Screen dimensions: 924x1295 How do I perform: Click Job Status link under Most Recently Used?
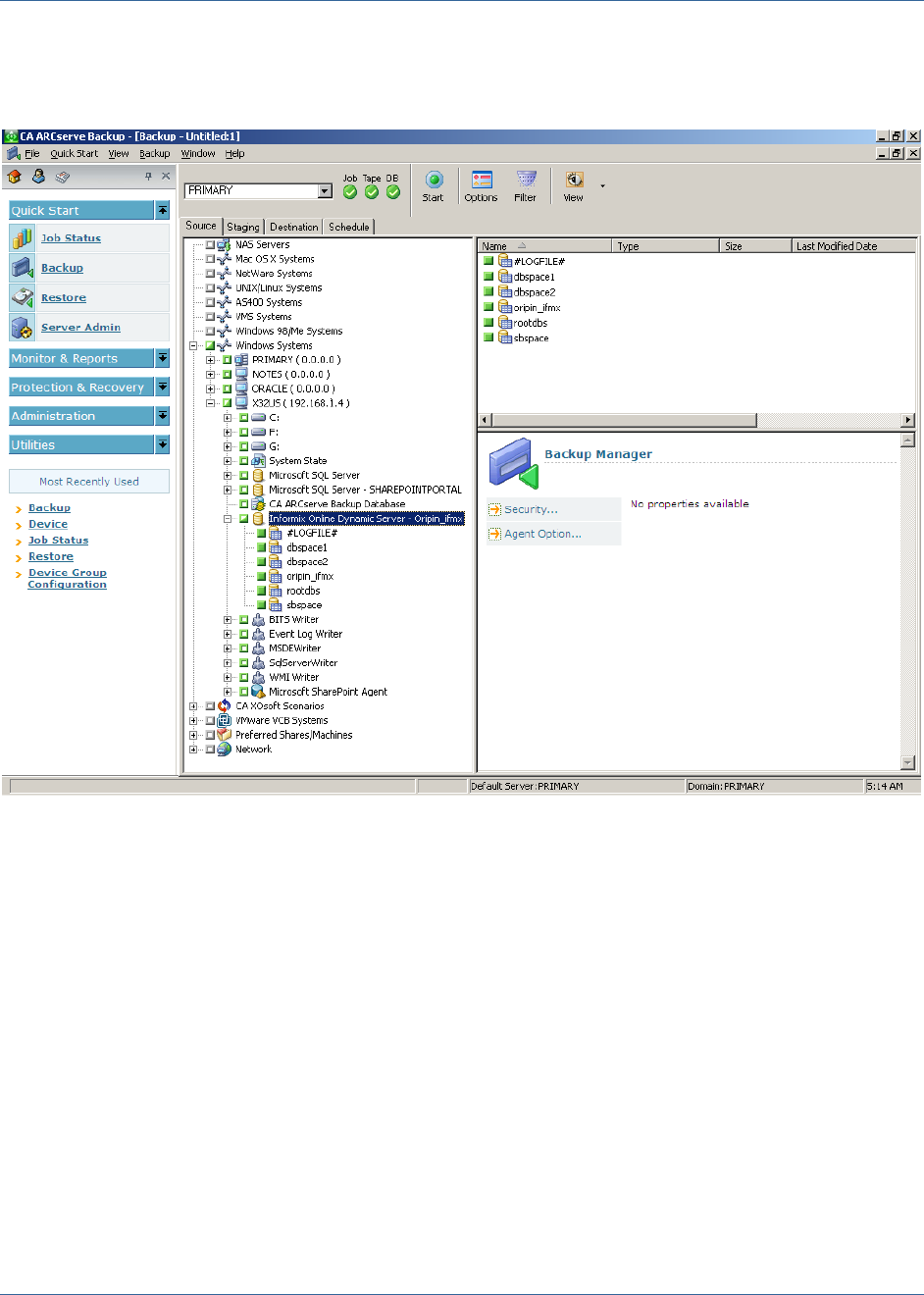58,541
